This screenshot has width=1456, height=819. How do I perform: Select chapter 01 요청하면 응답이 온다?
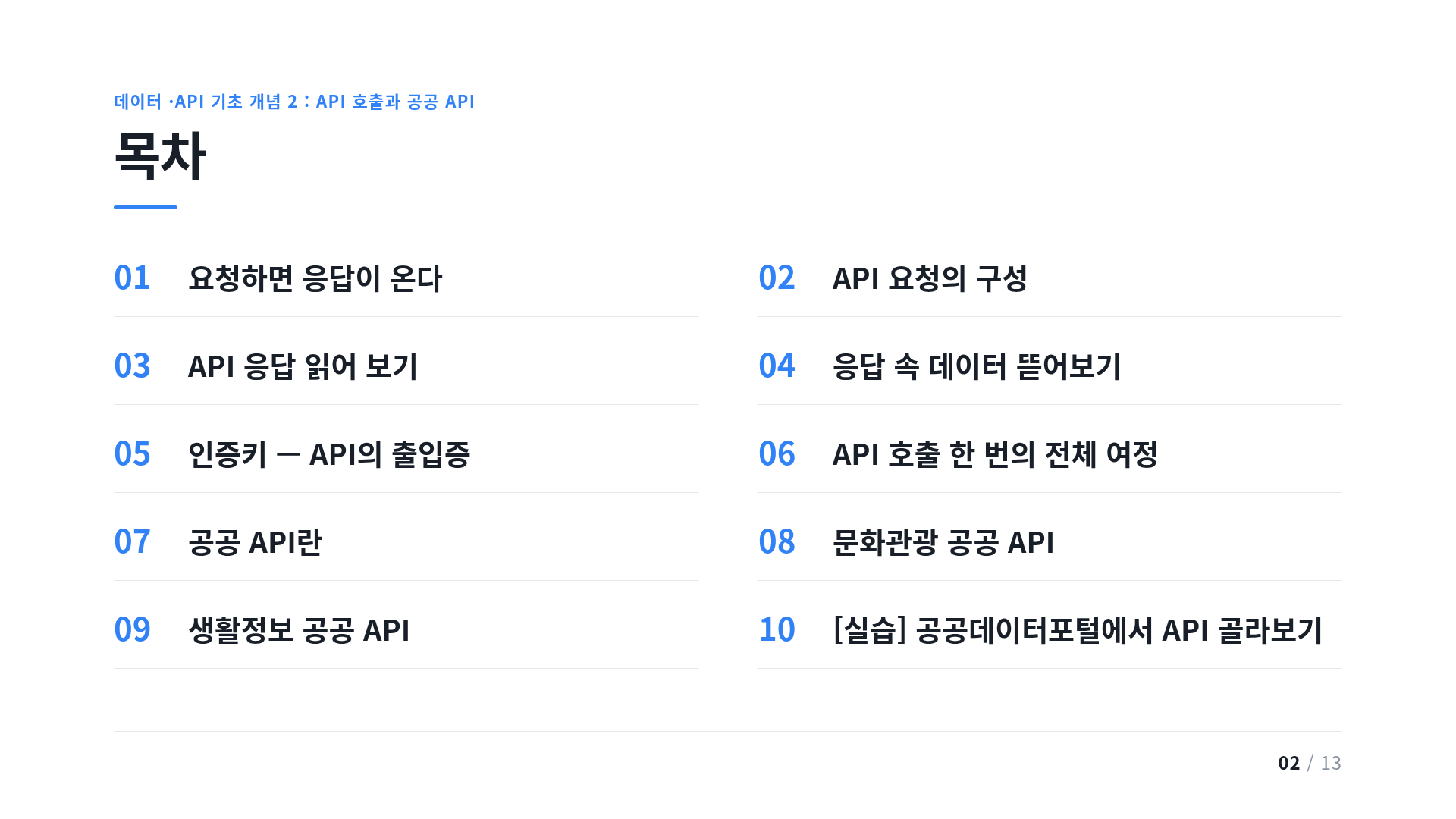(406, 278)
